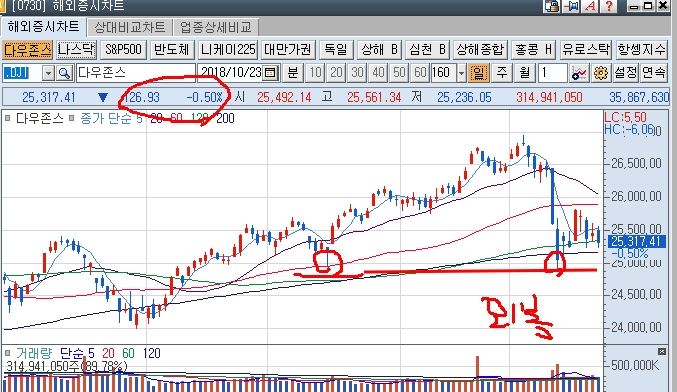Toggle the 분 minute period button
677x392 pixels.
[x=292, y=73]
